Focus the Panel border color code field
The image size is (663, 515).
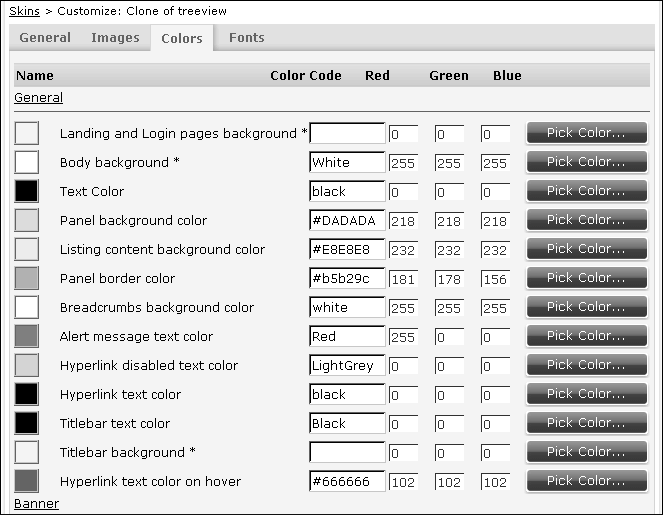click(x=347, y=278)
